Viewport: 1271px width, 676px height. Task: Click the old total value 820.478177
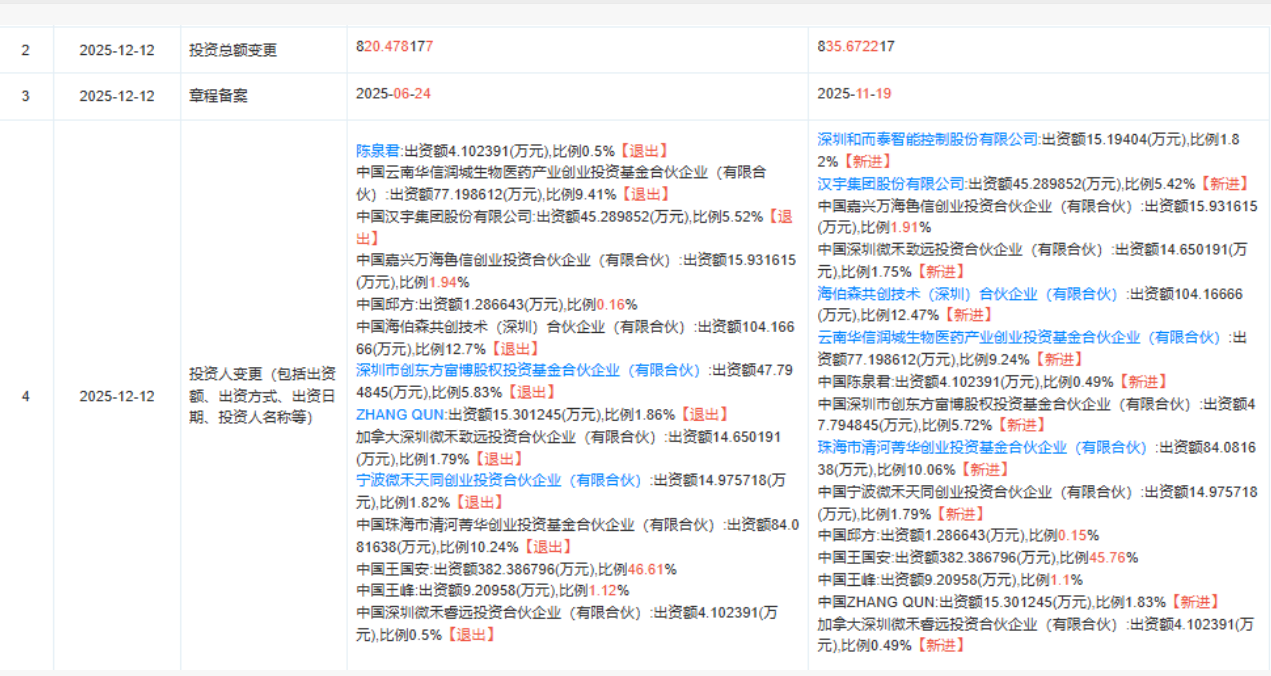[394, 47]
